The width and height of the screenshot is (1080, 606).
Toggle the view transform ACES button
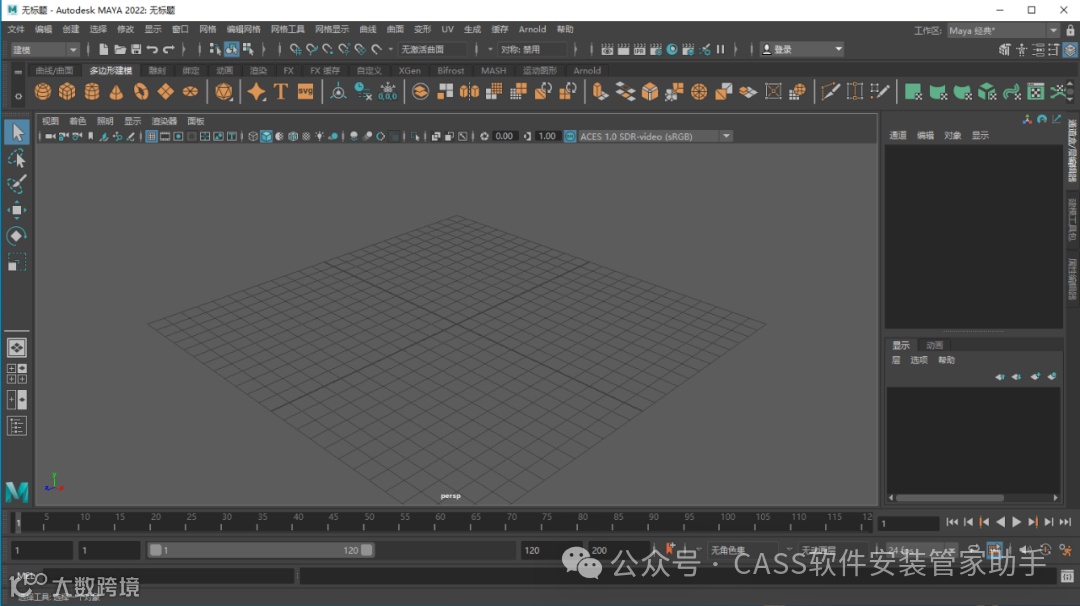tap(570, 136)
